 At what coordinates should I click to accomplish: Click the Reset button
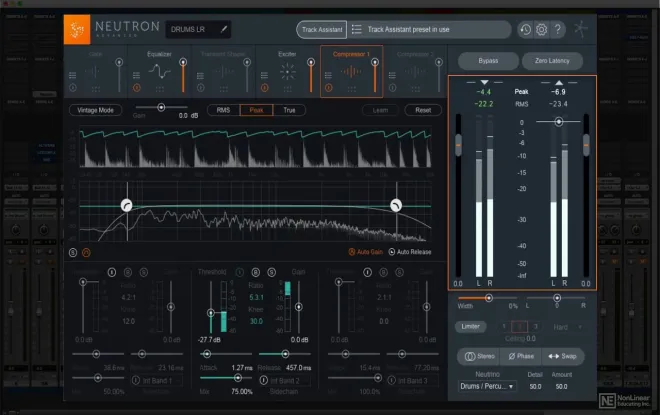[423, 110]
